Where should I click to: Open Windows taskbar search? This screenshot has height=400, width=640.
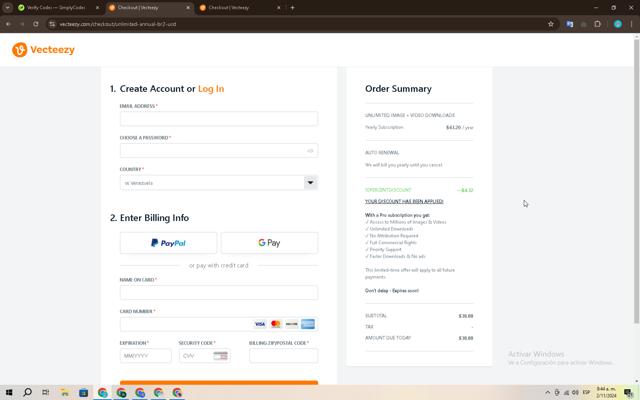(x=27, y=393)
